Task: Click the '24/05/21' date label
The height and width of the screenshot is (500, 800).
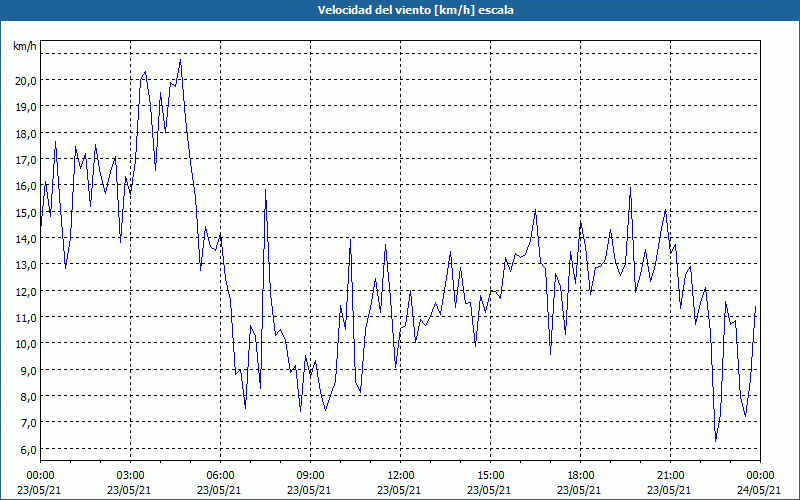Action: click(758, 490)
